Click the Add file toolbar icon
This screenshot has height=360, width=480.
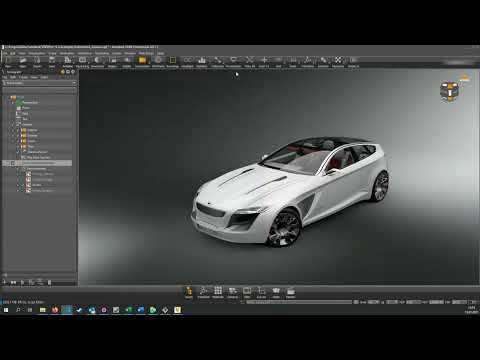[x=37, y=61]
